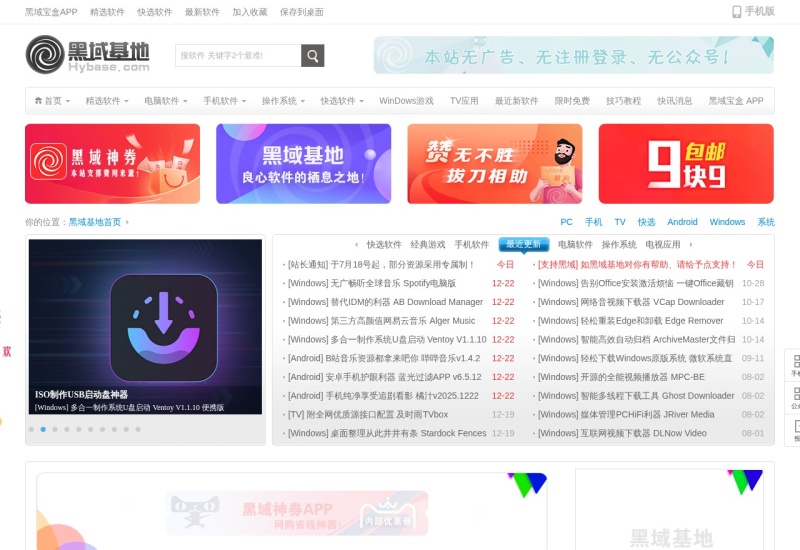Open the Android category filter link
Image resolution: width=800 pixels, height=550 pixels.
pos(682,222)
